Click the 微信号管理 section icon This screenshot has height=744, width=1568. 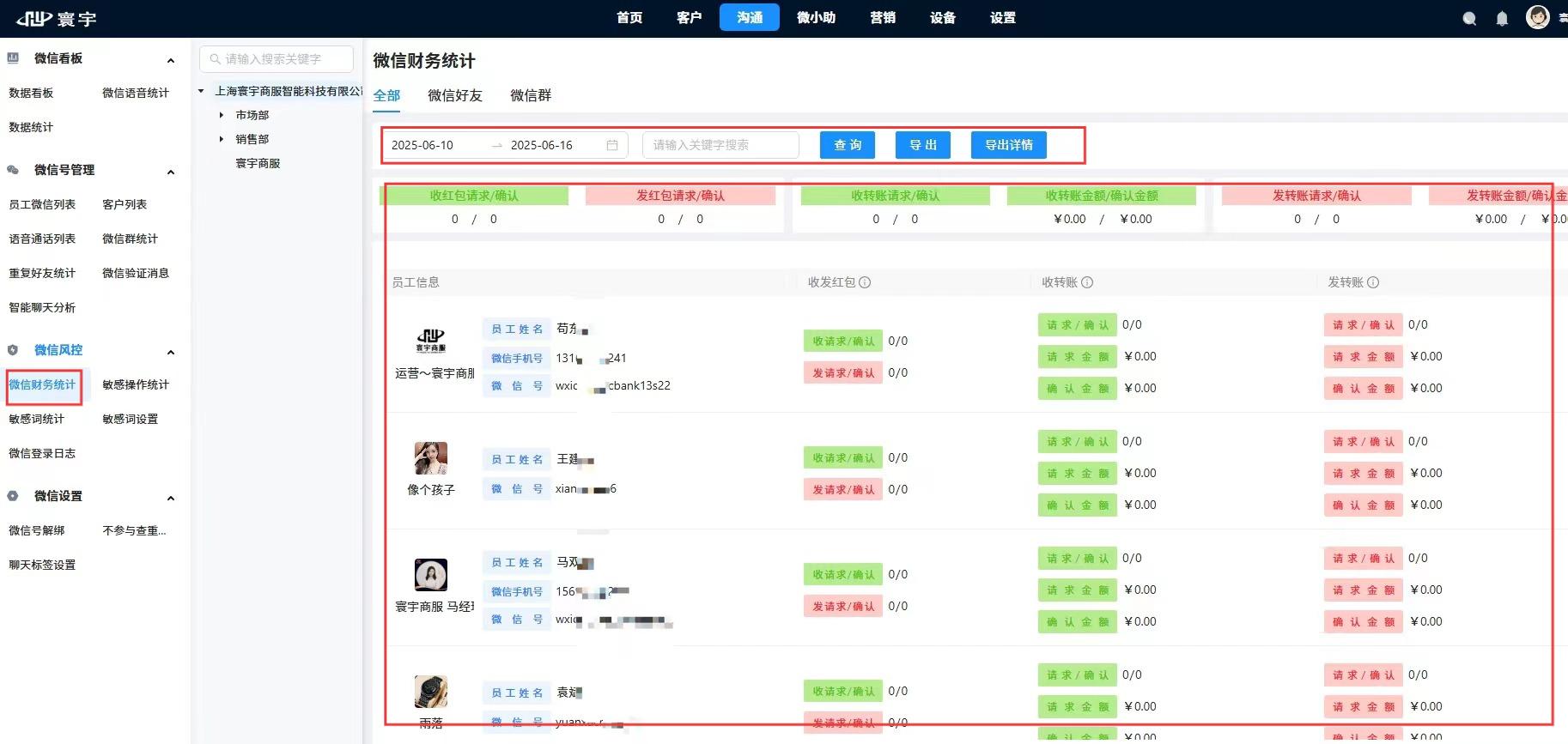pos(13,170)
